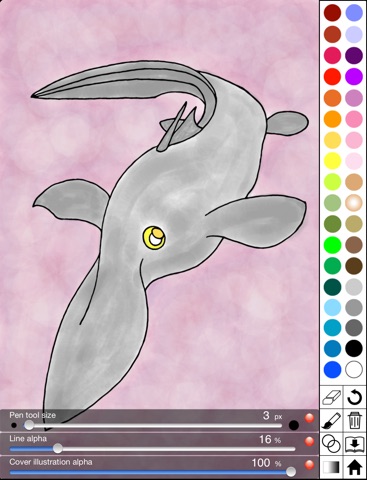Choose the bright yellow color swatch
This screenshot has width=367, height=480.
click(x=332, y=161)
